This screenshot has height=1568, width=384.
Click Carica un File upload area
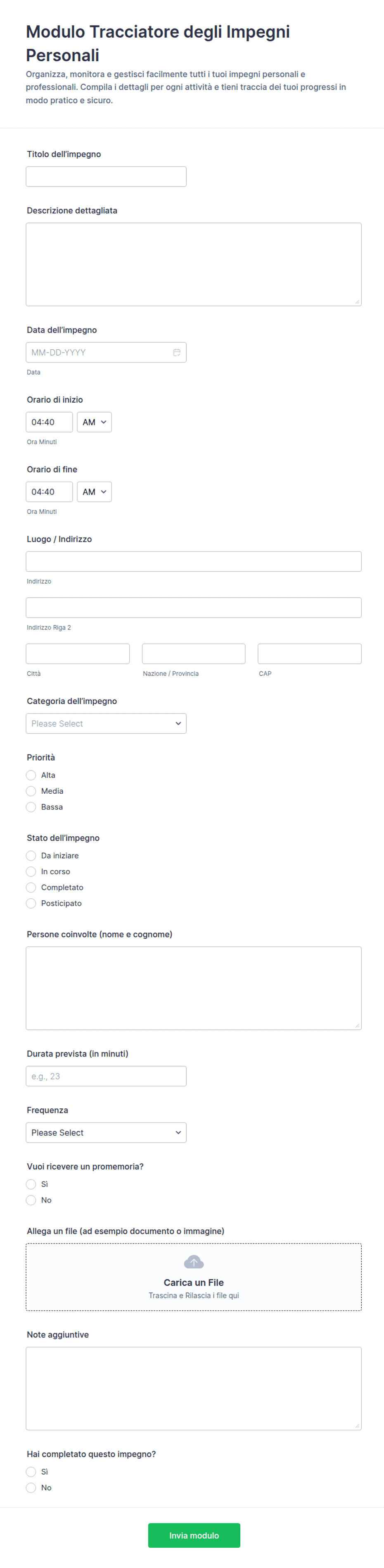pos(194,1277)
